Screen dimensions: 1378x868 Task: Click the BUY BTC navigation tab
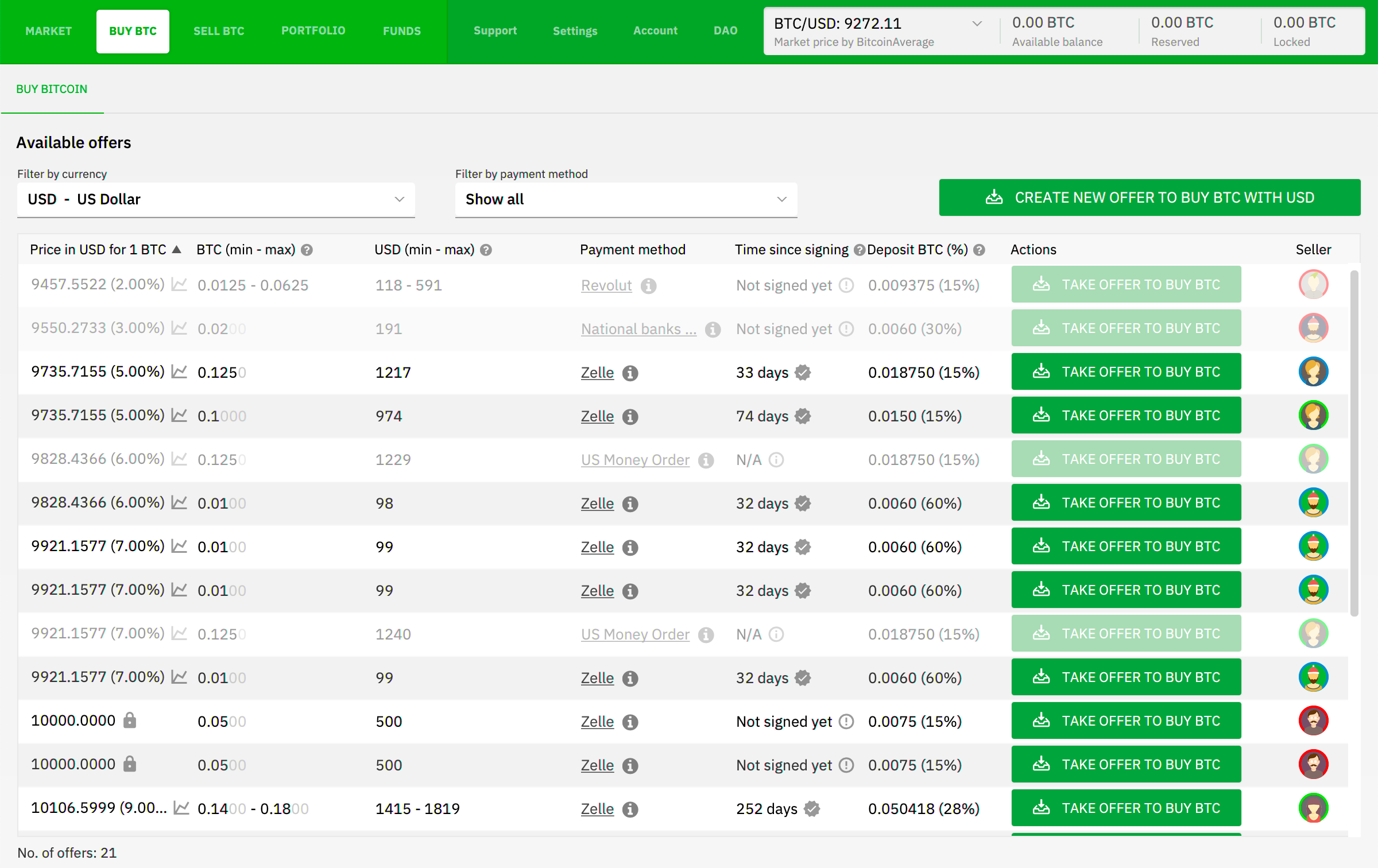pos(132,30)
